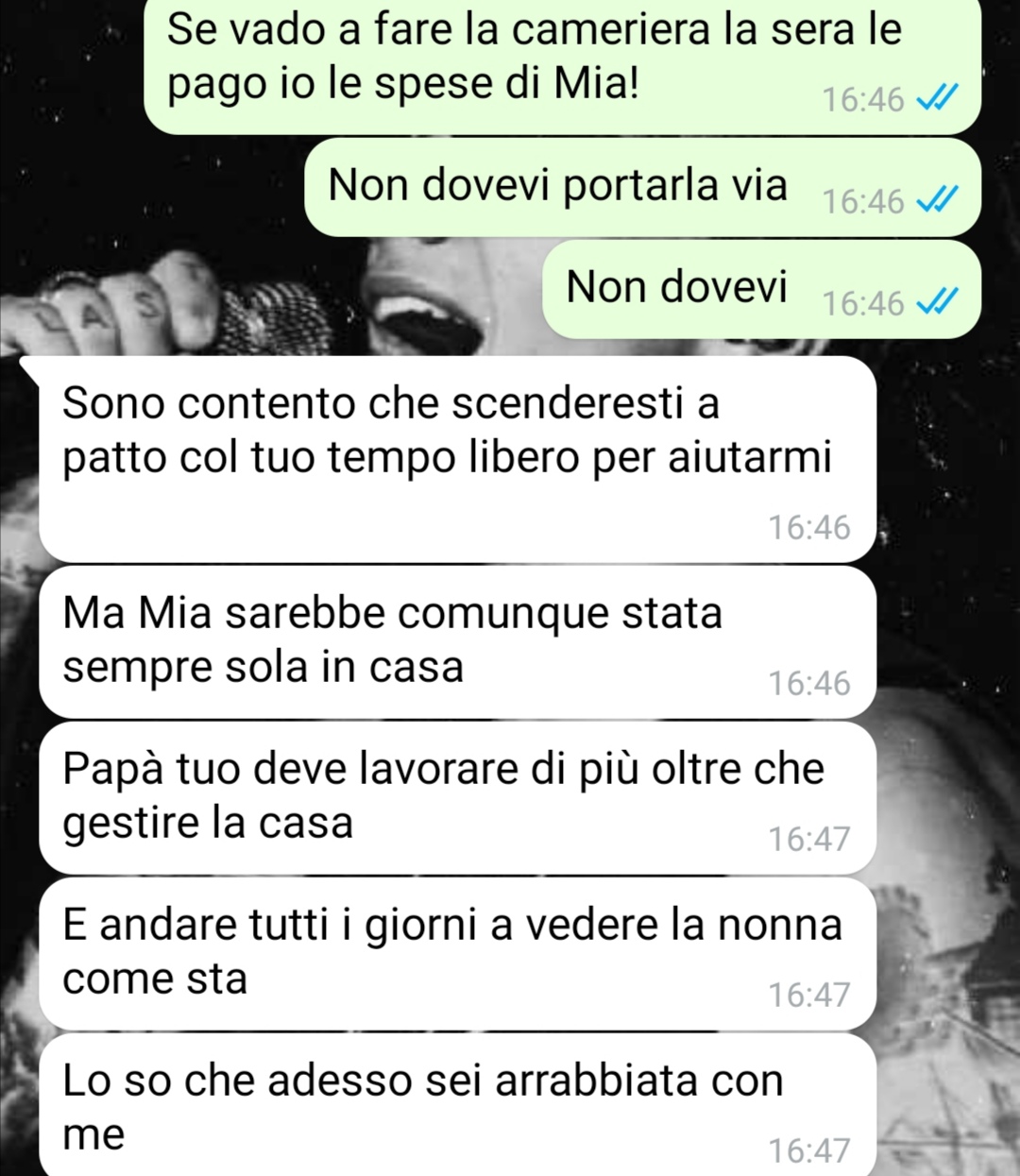Viewport: 1020px width, 1176px height.
Task: Select the 'E andare tutti i giorni' message
Action: click(457, 954)
